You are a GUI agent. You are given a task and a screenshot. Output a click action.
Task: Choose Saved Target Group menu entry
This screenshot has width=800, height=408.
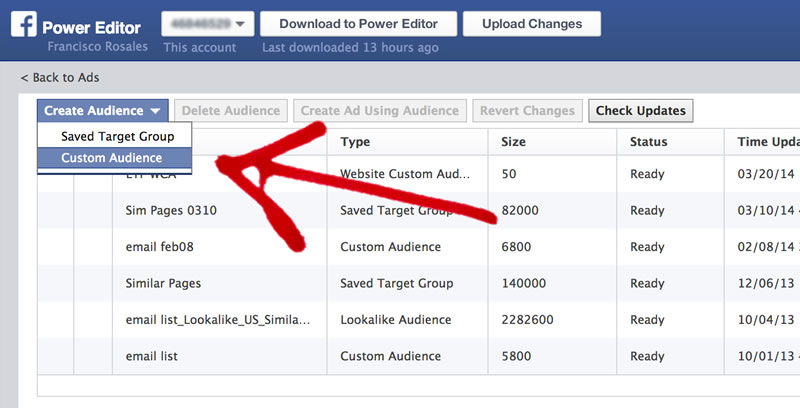tap(117, 136)
